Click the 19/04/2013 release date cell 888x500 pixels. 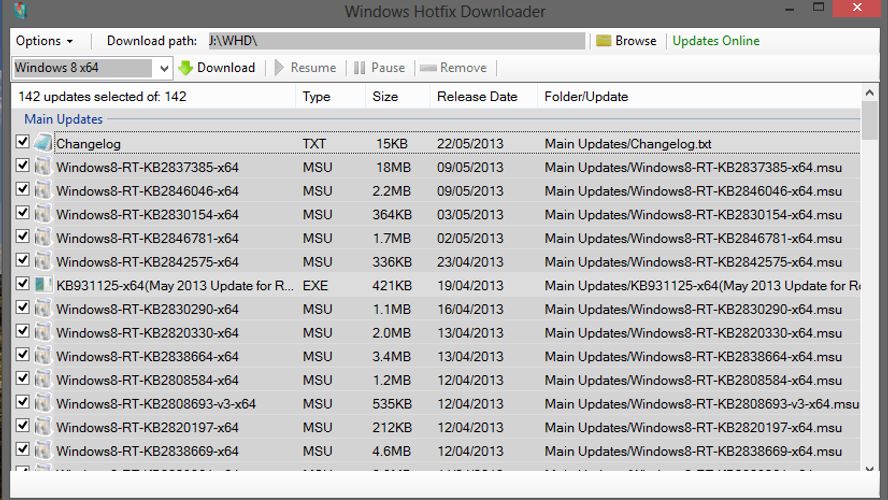470,286
